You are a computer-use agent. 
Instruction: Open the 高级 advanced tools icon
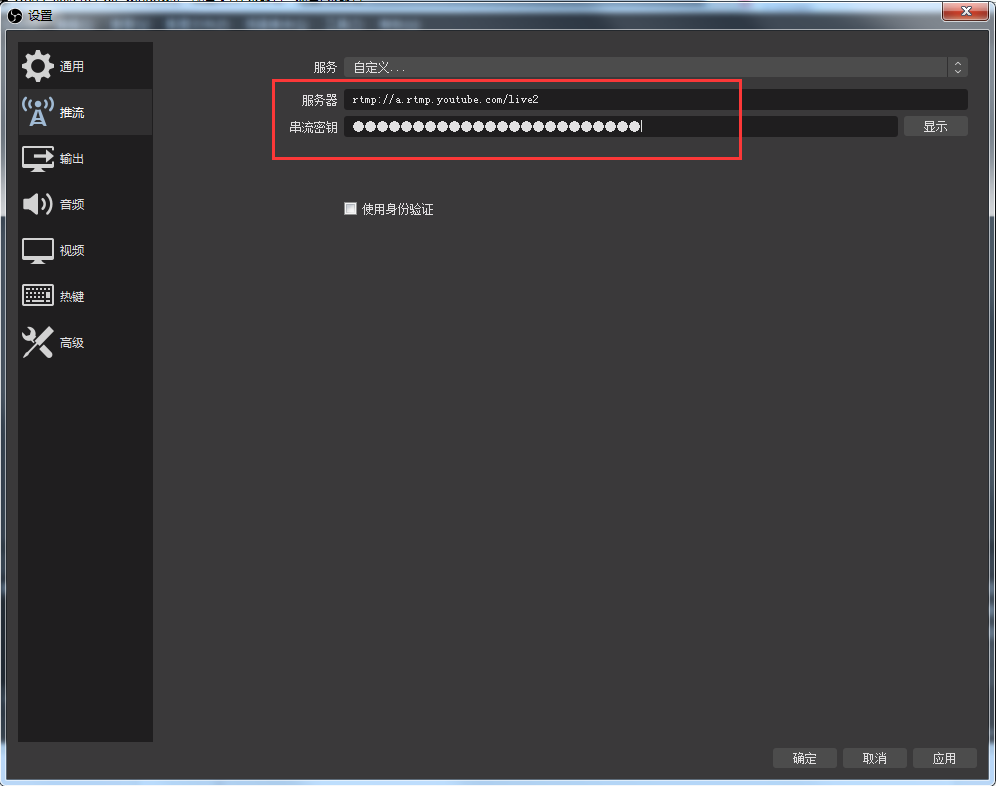tap(38, 342)
